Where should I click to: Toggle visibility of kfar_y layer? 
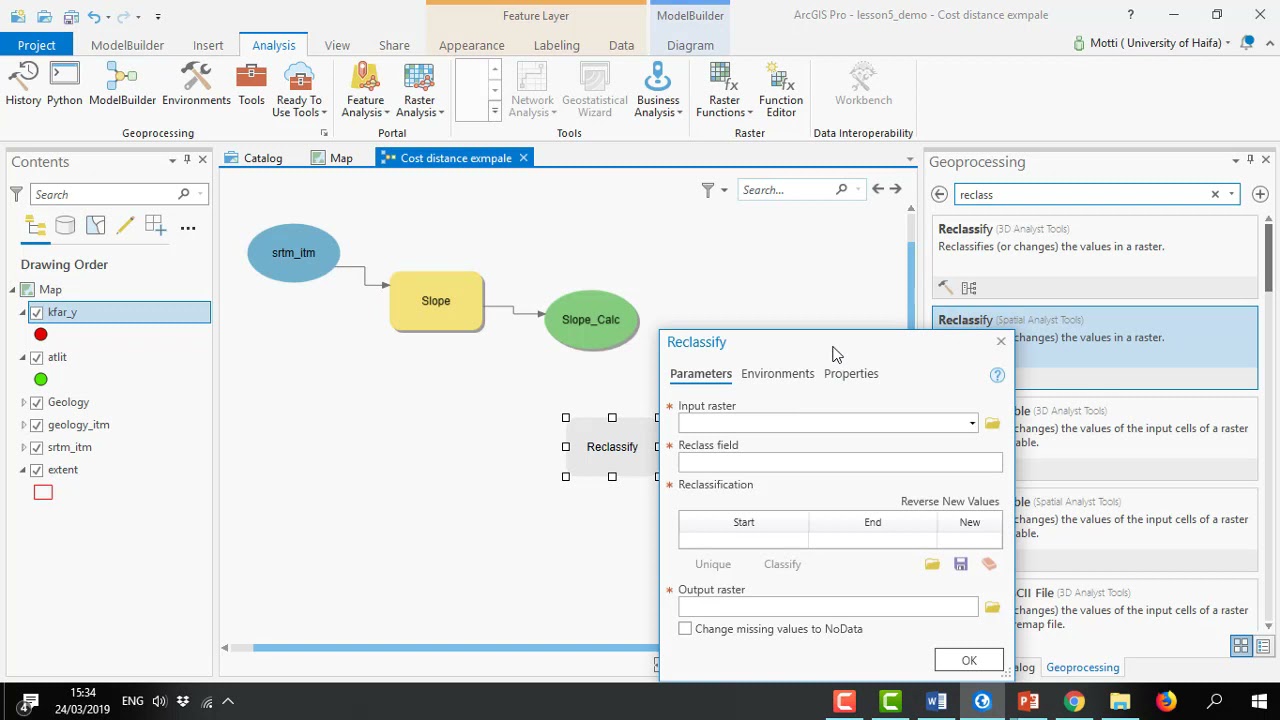click(x=37, y=313)
